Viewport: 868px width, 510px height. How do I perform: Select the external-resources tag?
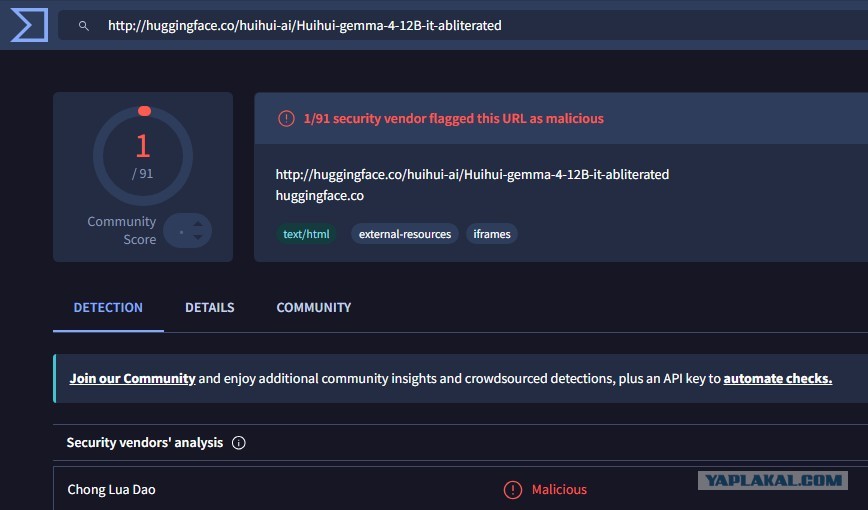[x=405, y=234]
